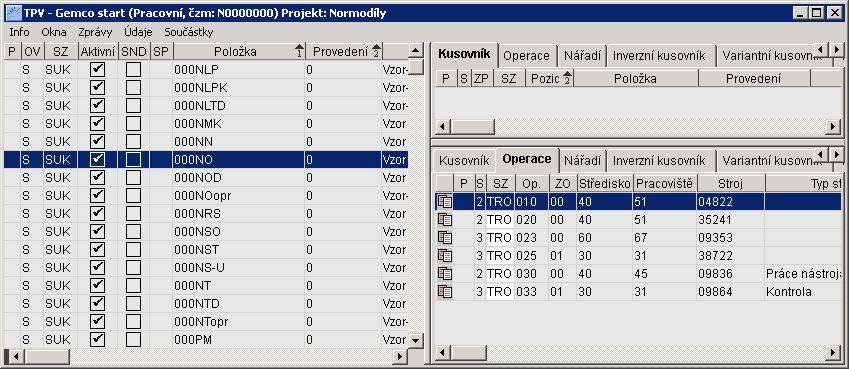Click the Aktivní column header
849x369 pixels.
tap(97, 51)
